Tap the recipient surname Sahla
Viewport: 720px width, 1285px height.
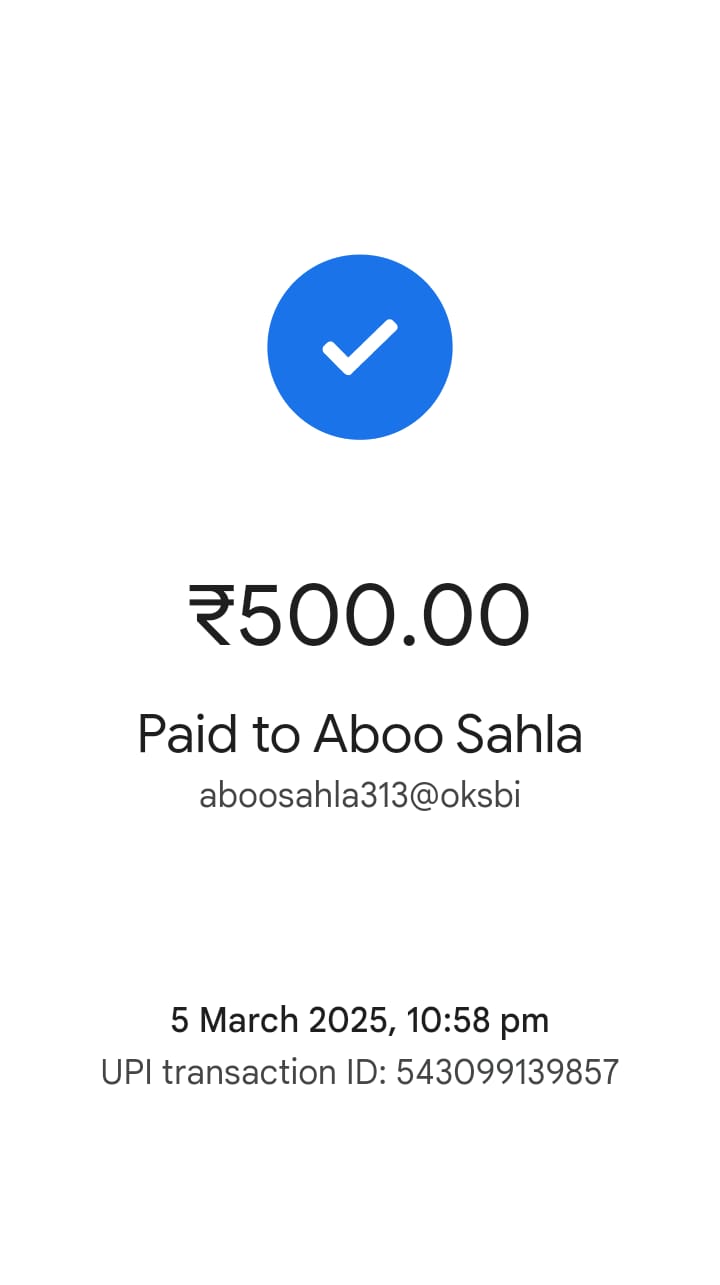tap(519, 735)
